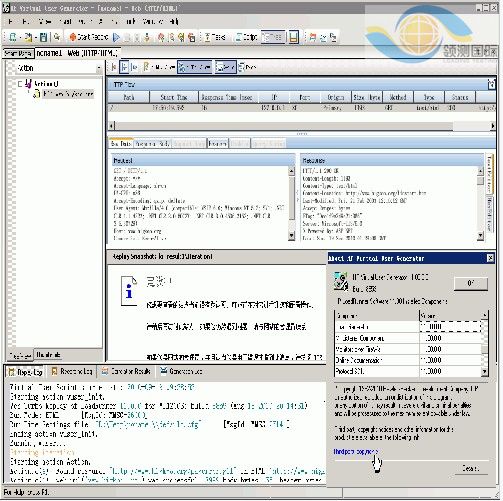Select the Recording Log tab

coord(72,371)
